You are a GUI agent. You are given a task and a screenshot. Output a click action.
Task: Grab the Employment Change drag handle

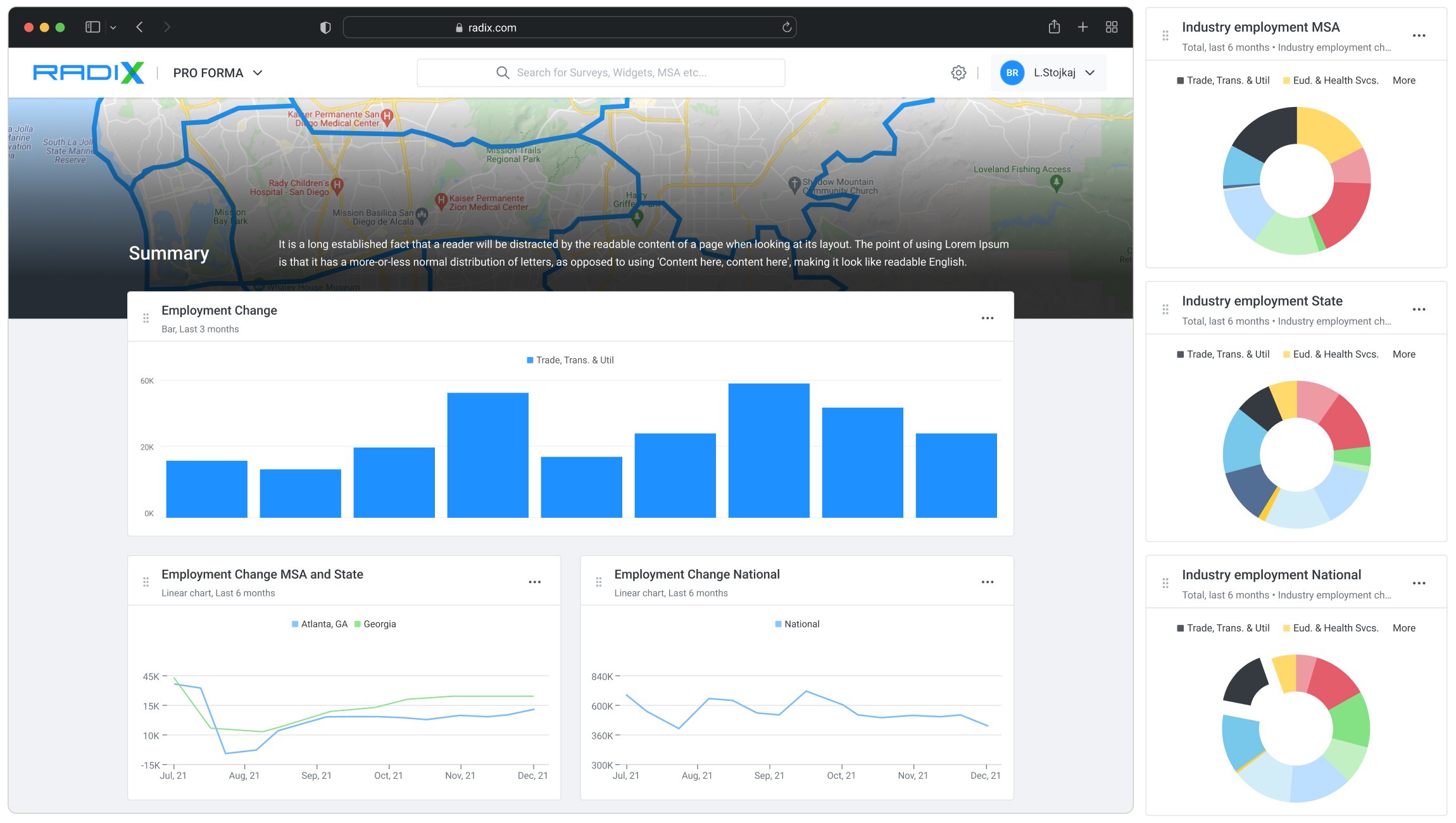click(x=146, y=318)
